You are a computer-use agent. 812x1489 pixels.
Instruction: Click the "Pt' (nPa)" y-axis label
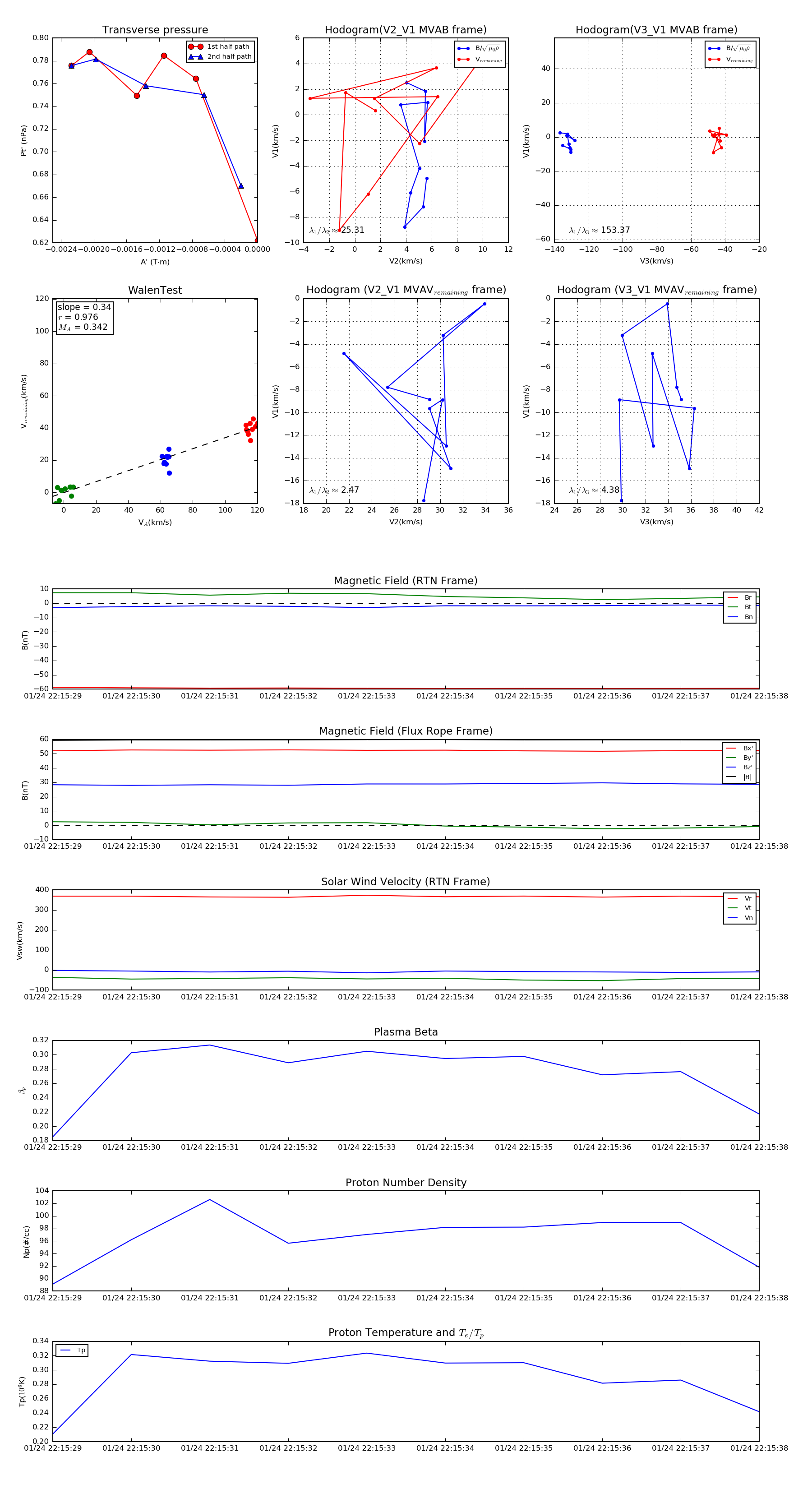click(24, 140)
